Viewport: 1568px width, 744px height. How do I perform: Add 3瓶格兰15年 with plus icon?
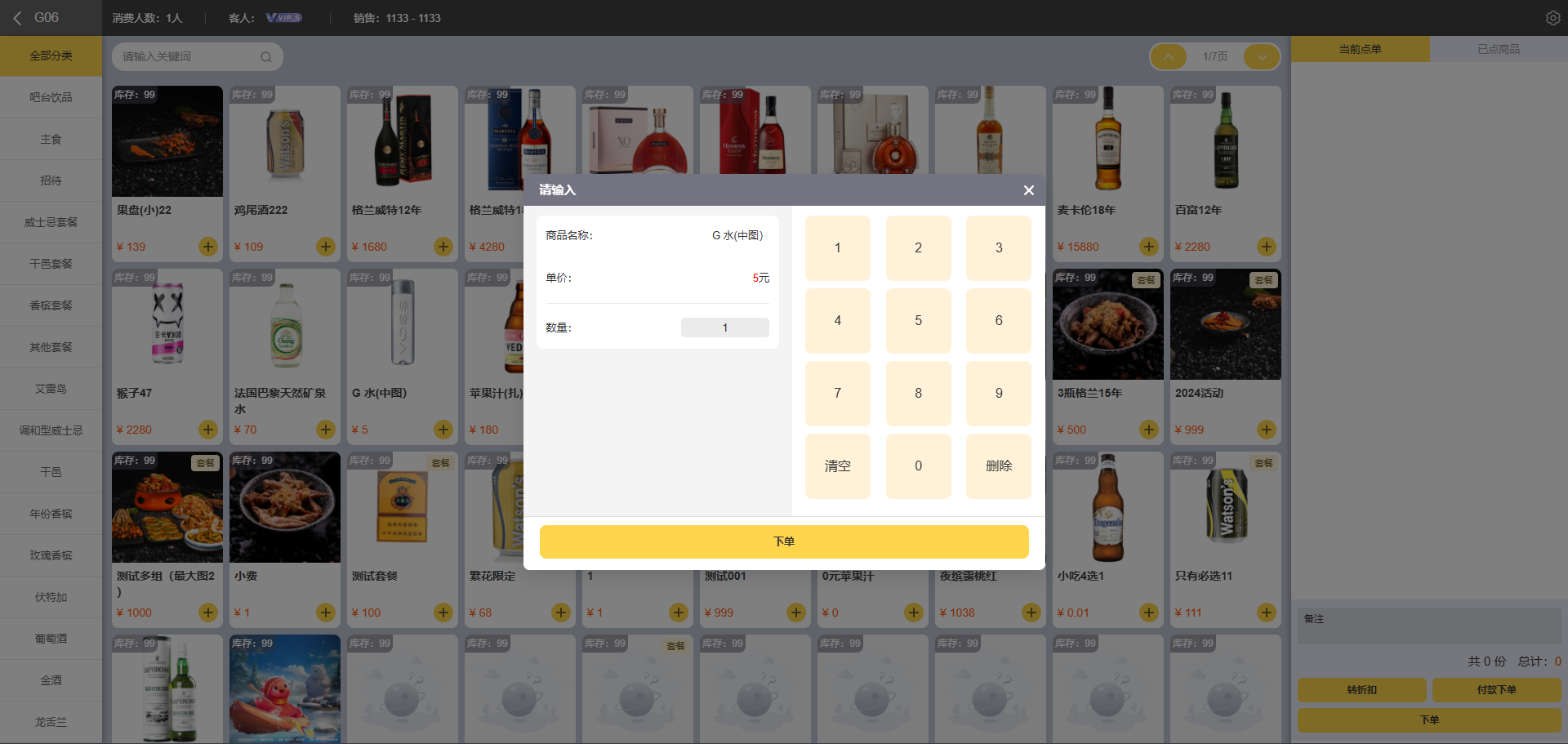pyautogui.click(x=1149, y=430)
